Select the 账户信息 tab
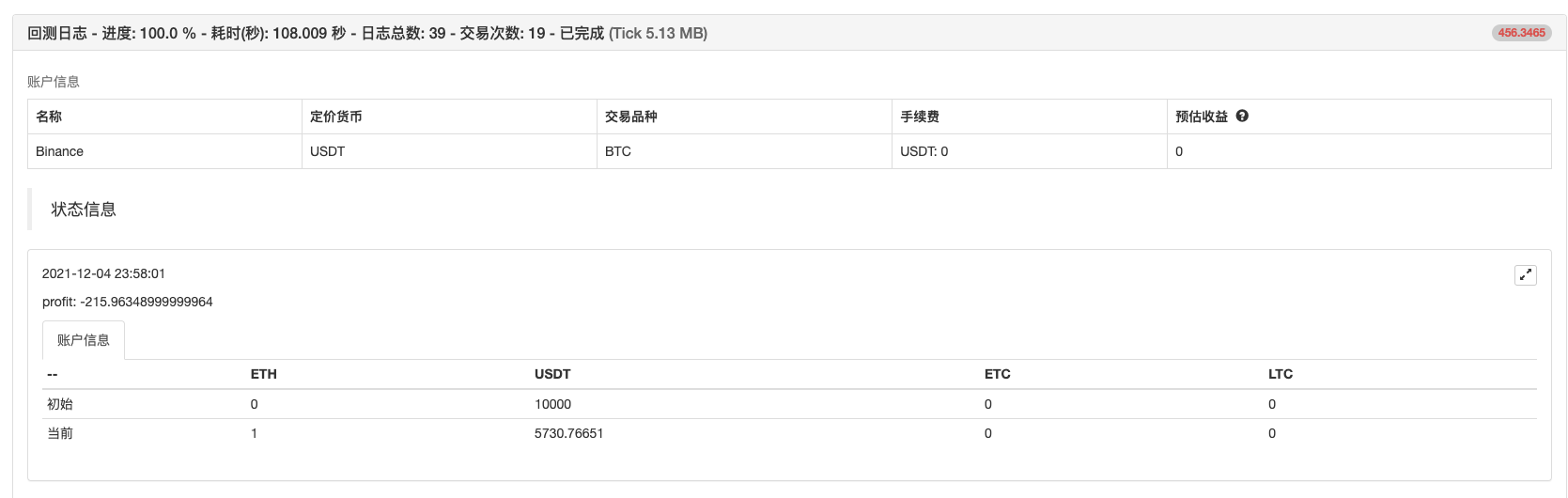Screen dimensions: 1568x498 point(84,340)
